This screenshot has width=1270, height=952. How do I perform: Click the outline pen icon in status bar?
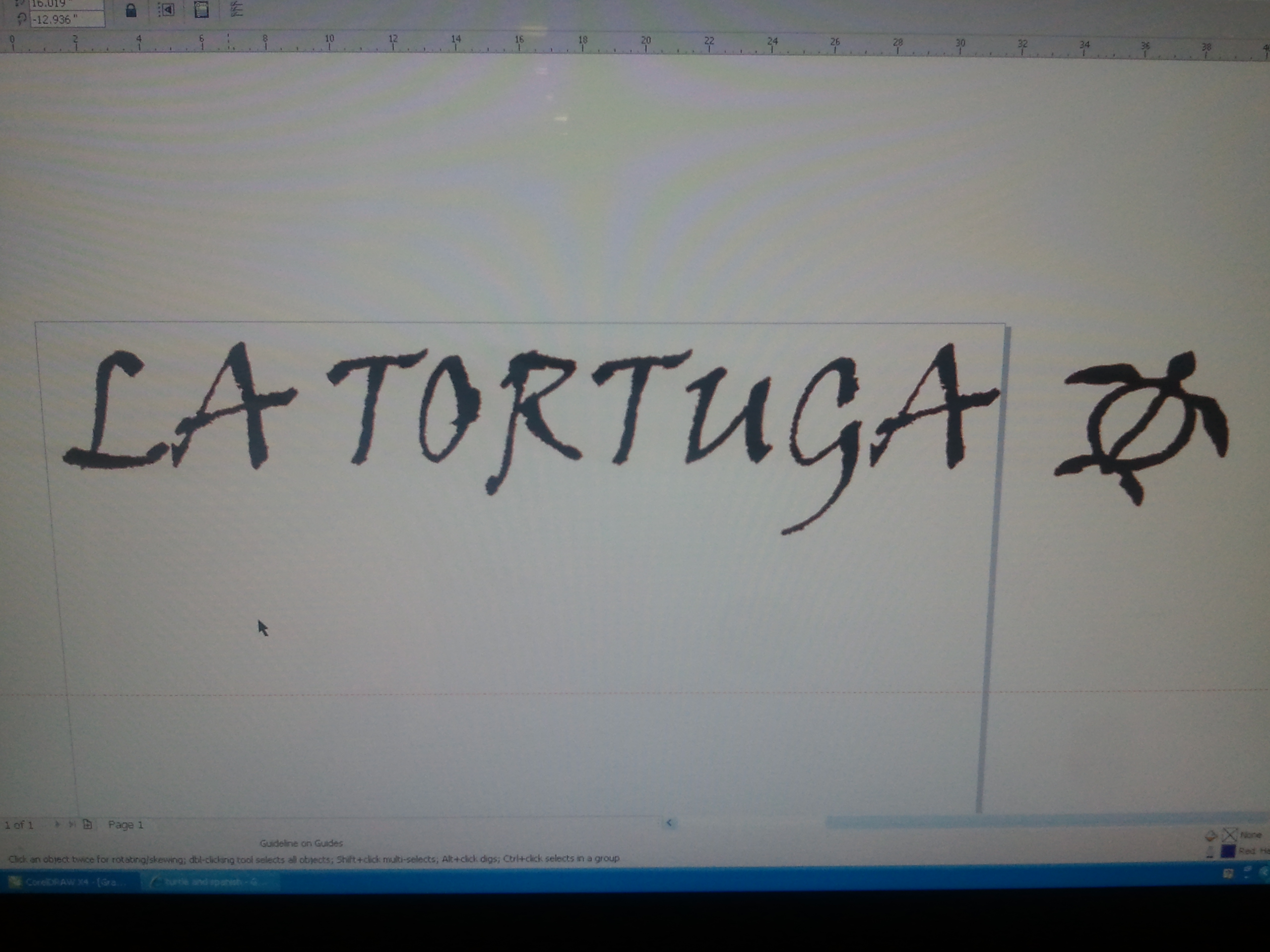[1210, 851]
